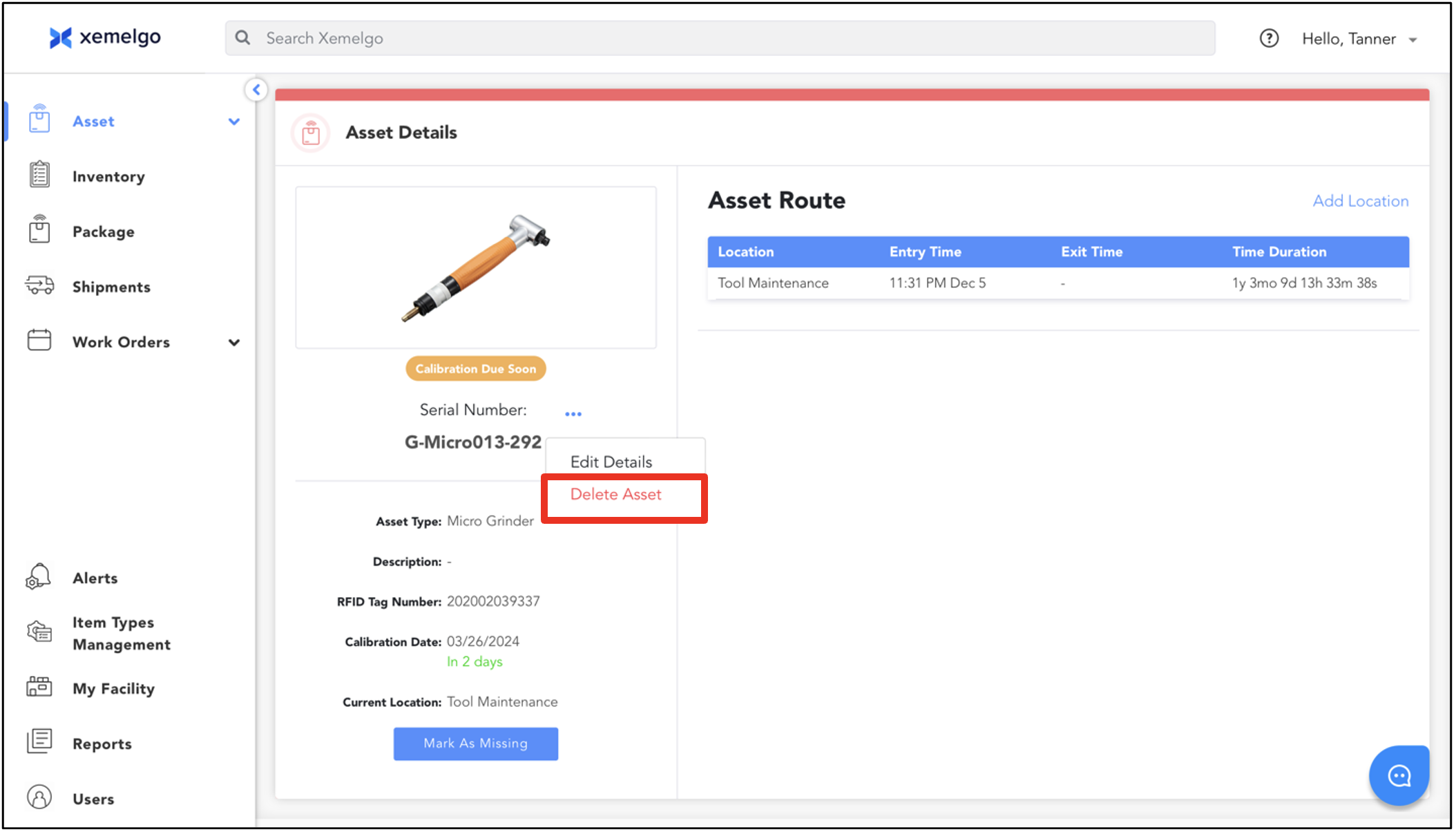This screenshot has width=1456, height=832.
Task: Select Edit Details from the menu
Action: (x=611, y=462)
